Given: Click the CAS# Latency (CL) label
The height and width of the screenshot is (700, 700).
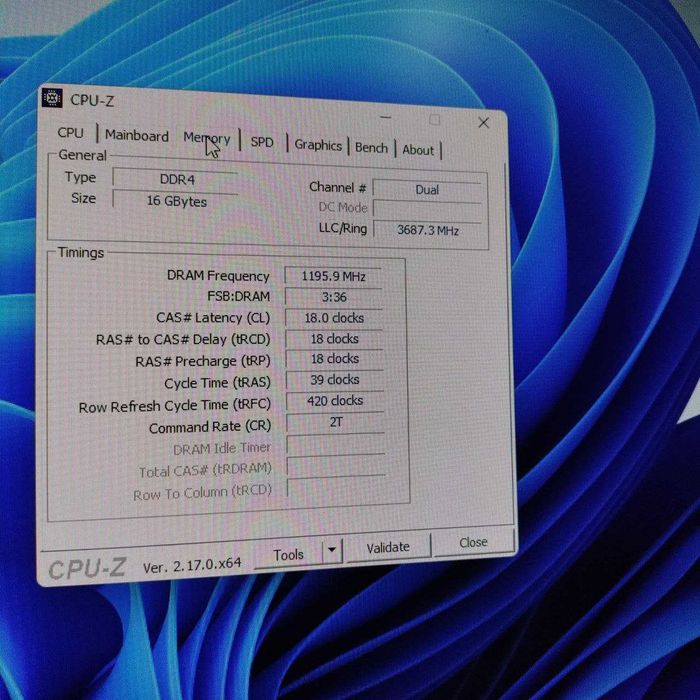Looking at the screenshot, I should (x=213, y=317).
